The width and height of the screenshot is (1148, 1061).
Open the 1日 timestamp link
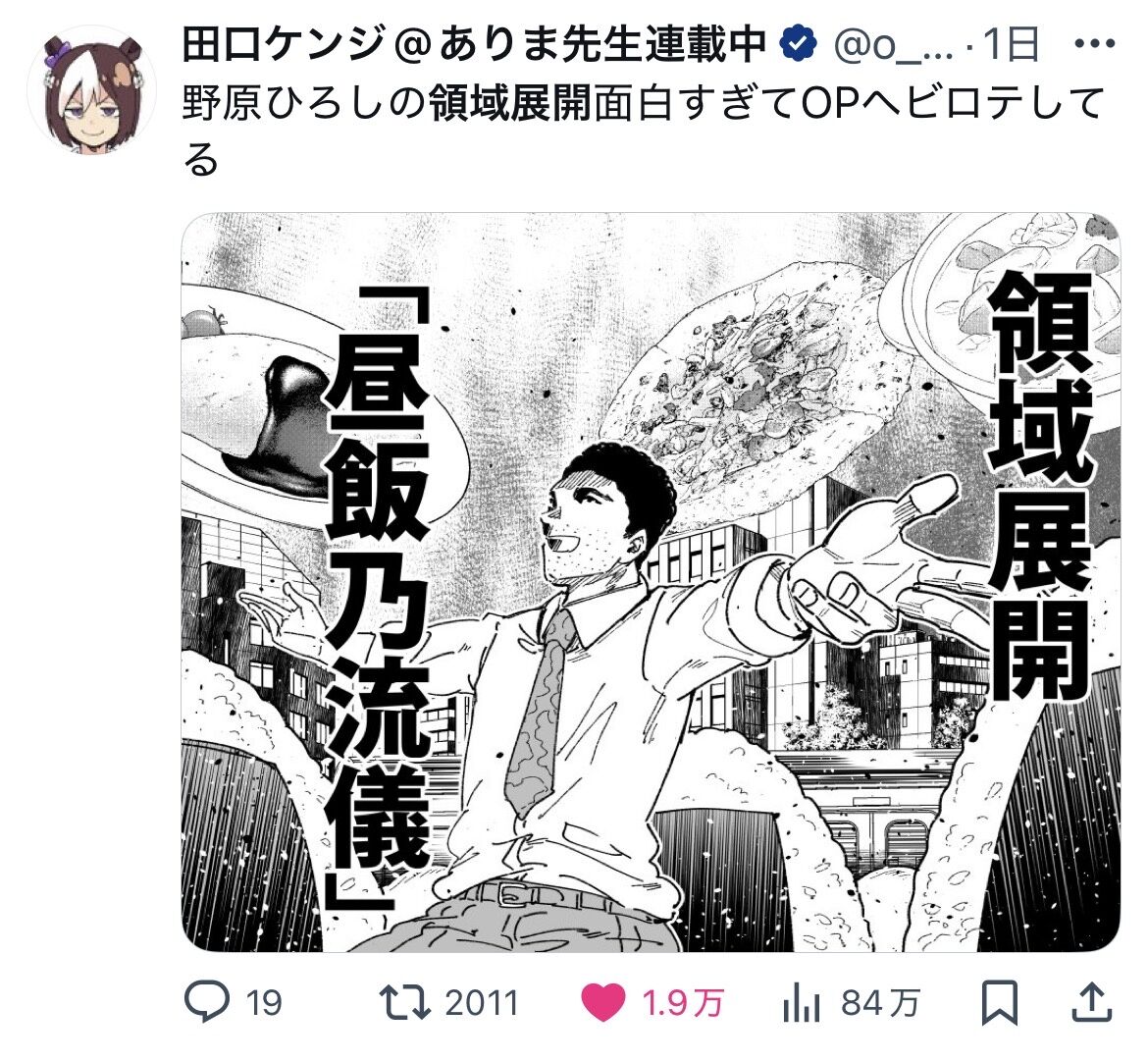[x=1011, y=45]
